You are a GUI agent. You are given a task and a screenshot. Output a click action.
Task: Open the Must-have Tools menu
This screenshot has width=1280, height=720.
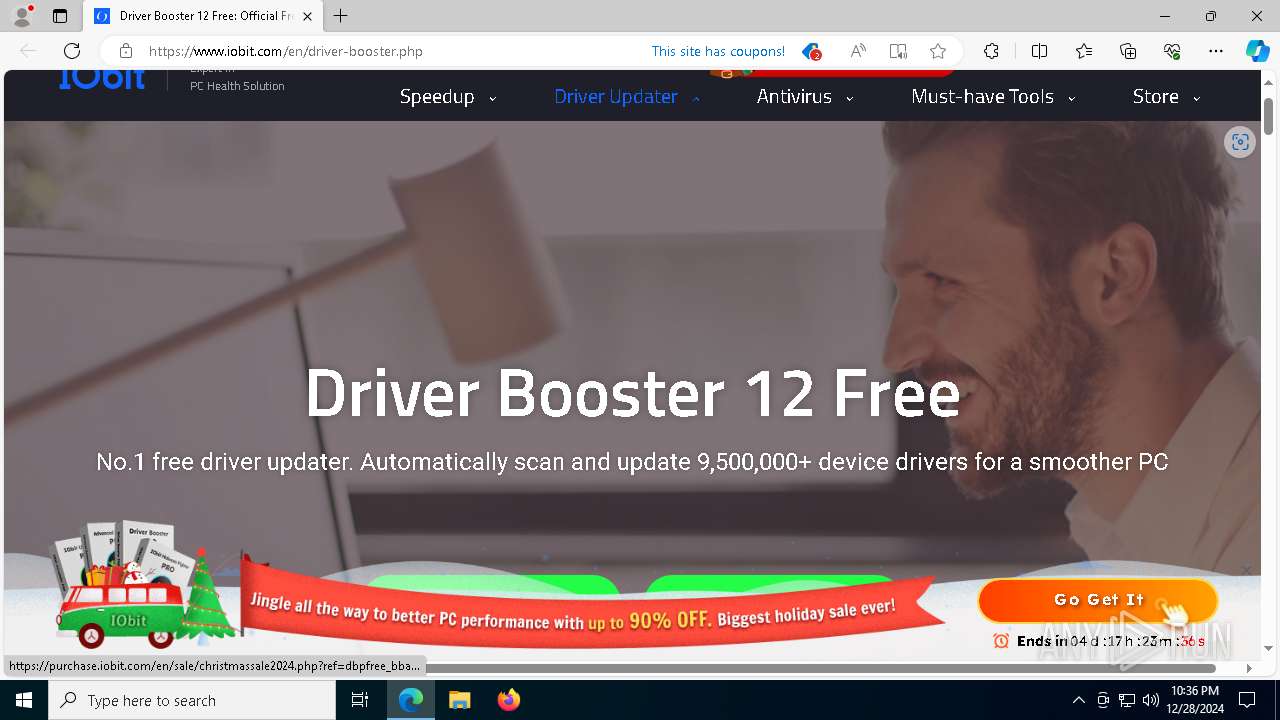pos(982,97)
